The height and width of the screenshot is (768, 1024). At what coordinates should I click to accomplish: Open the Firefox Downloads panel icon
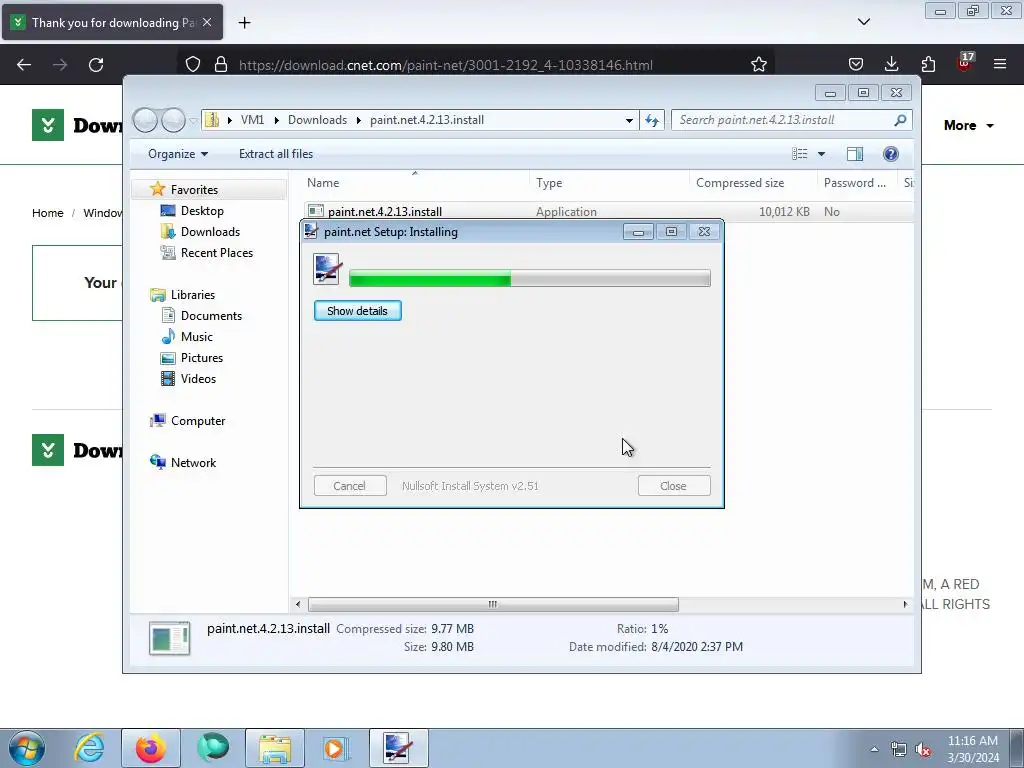(x=891, y=65)
